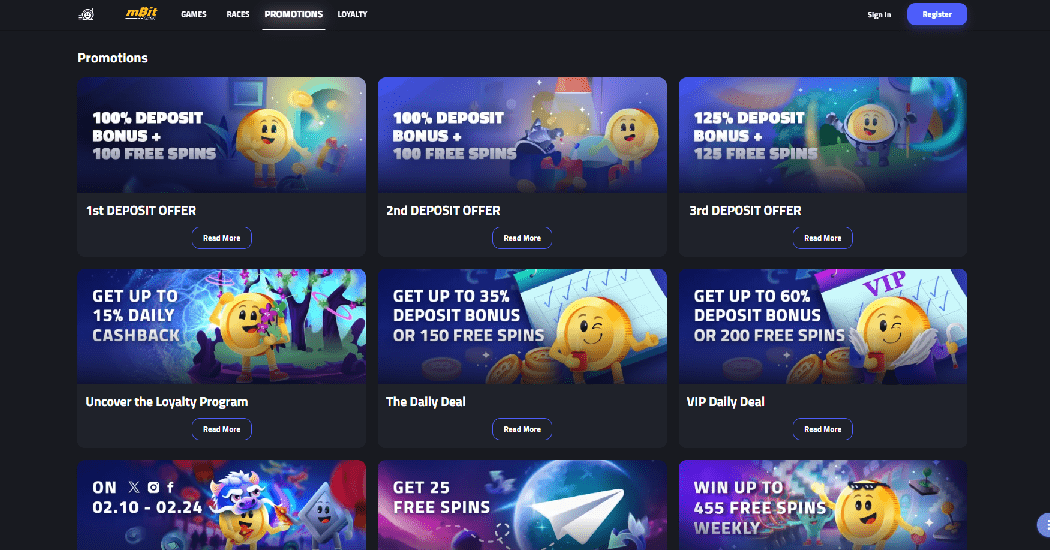Click the Register button
Image resolution: width=1050 pixels, height=550 pixels.
[937, 14]
